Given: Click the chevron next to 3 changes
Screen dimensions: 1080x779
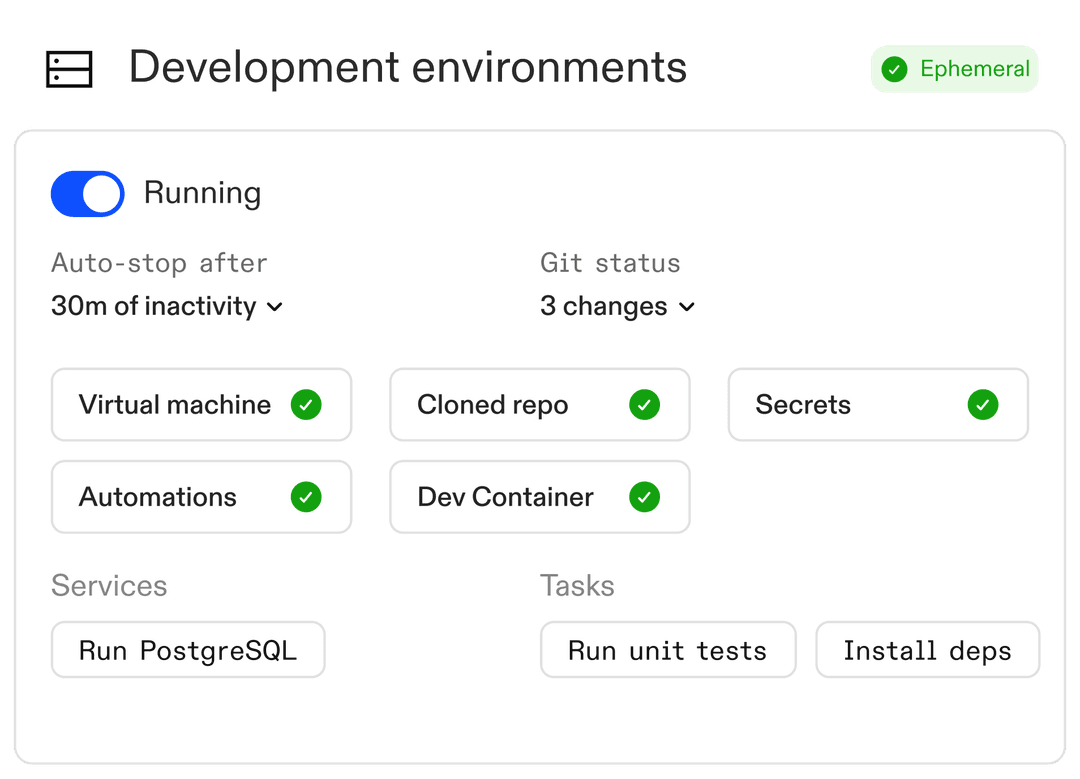Looking at the screenshot, I should (687, 307).
